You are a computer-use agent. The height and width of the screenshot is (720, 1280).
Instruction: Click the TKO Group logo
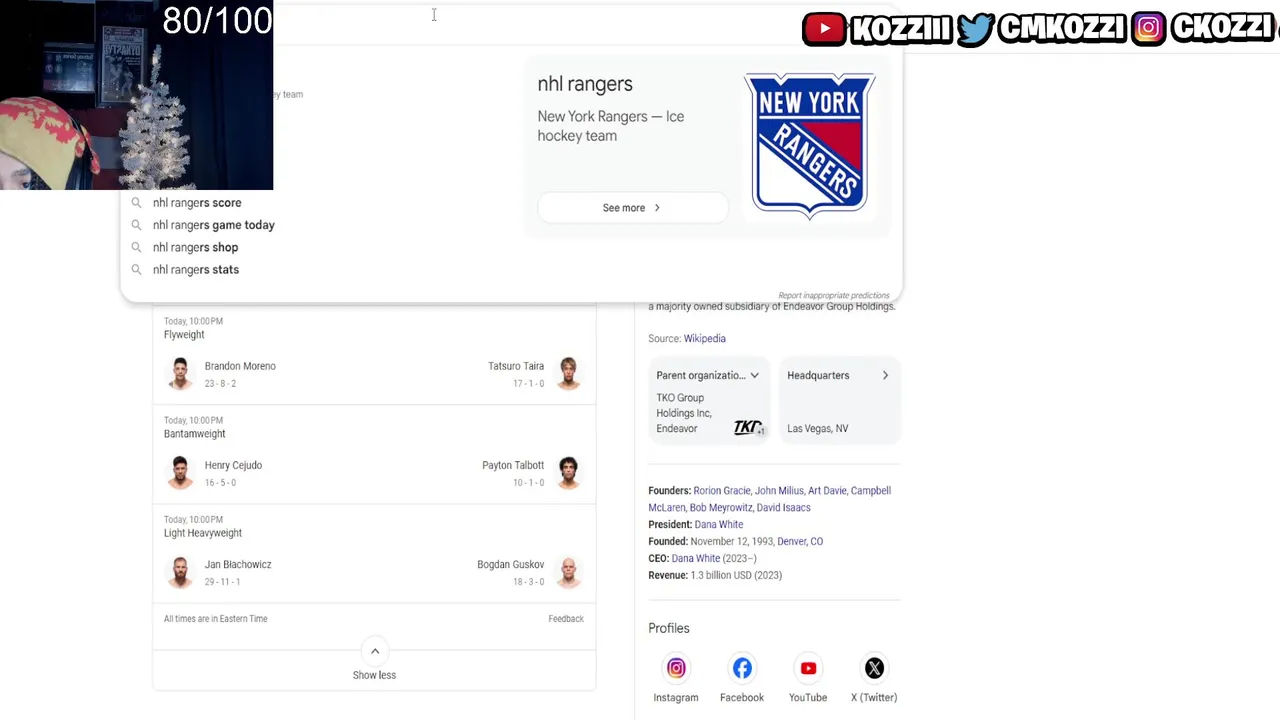tap(749, 427)
